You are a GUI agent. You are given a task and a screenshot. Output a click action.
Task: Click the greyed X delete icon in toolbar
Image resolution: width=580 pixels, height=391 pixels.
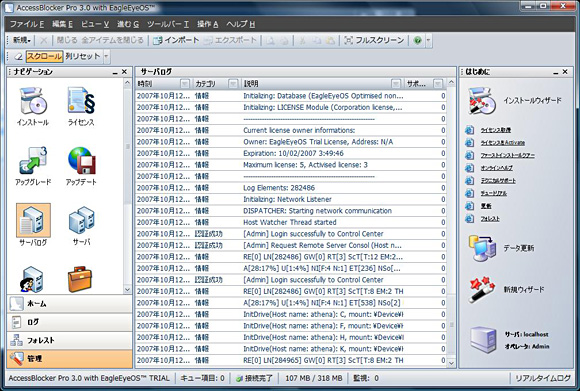click(x=43, y=40)
